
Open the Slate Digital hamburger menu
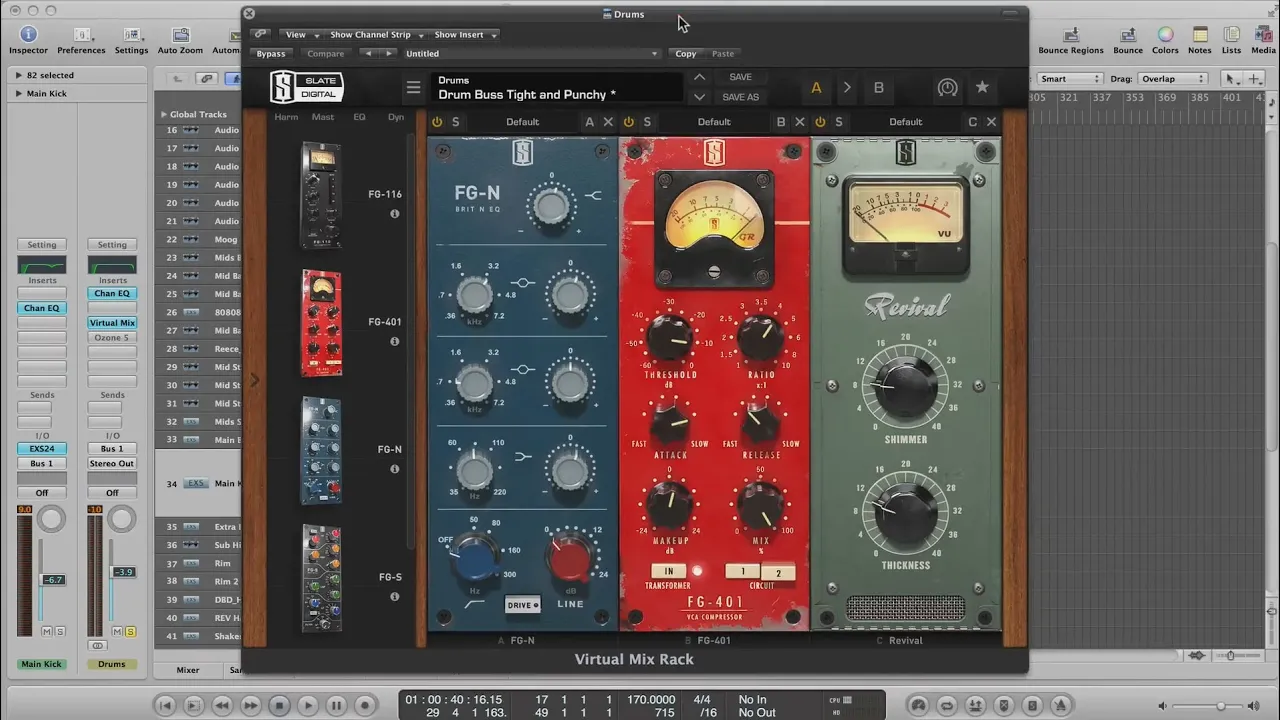(413, 88)
